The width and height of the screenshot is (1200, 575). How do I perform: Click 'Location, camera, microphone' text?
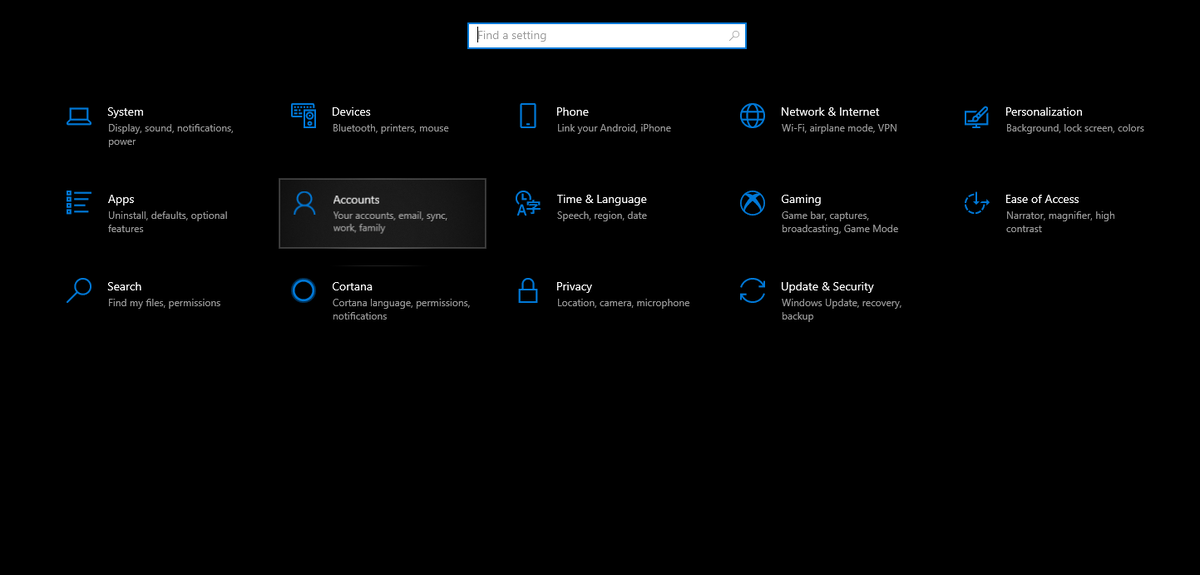(623, 303)
